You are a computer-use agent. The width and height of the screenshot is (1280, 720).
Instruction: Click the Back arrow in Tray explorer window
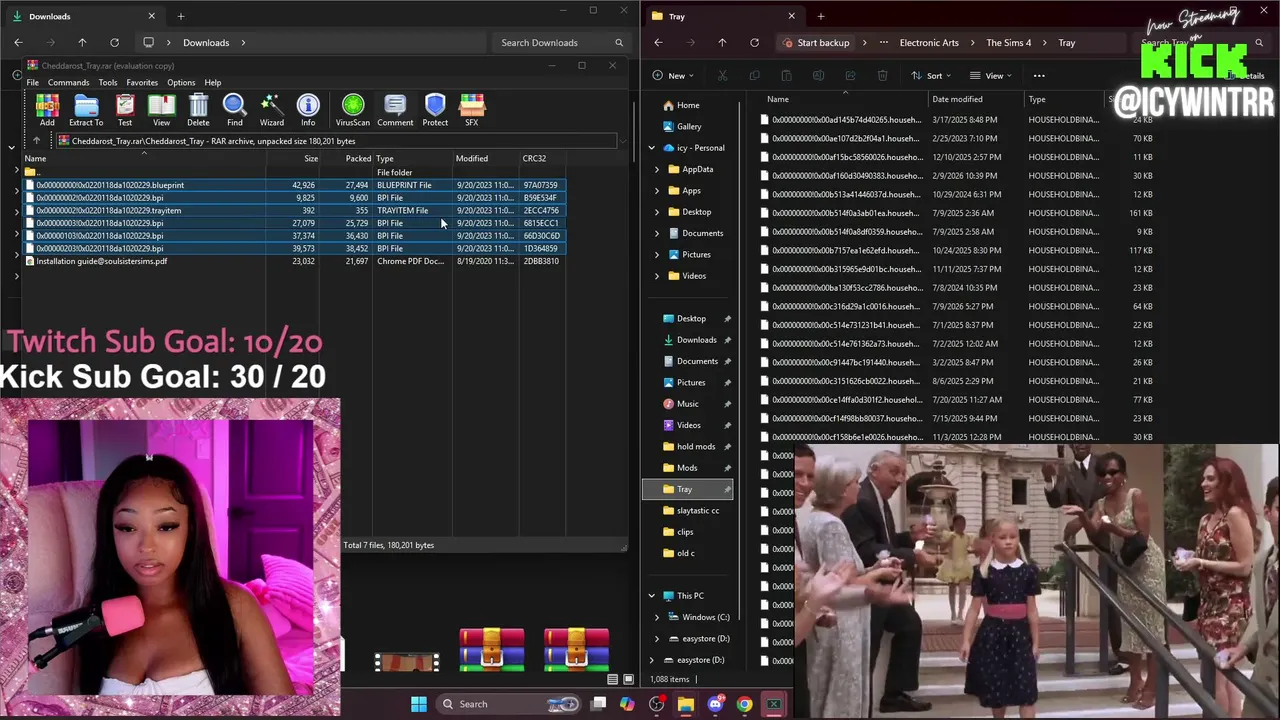click(658, 43)
